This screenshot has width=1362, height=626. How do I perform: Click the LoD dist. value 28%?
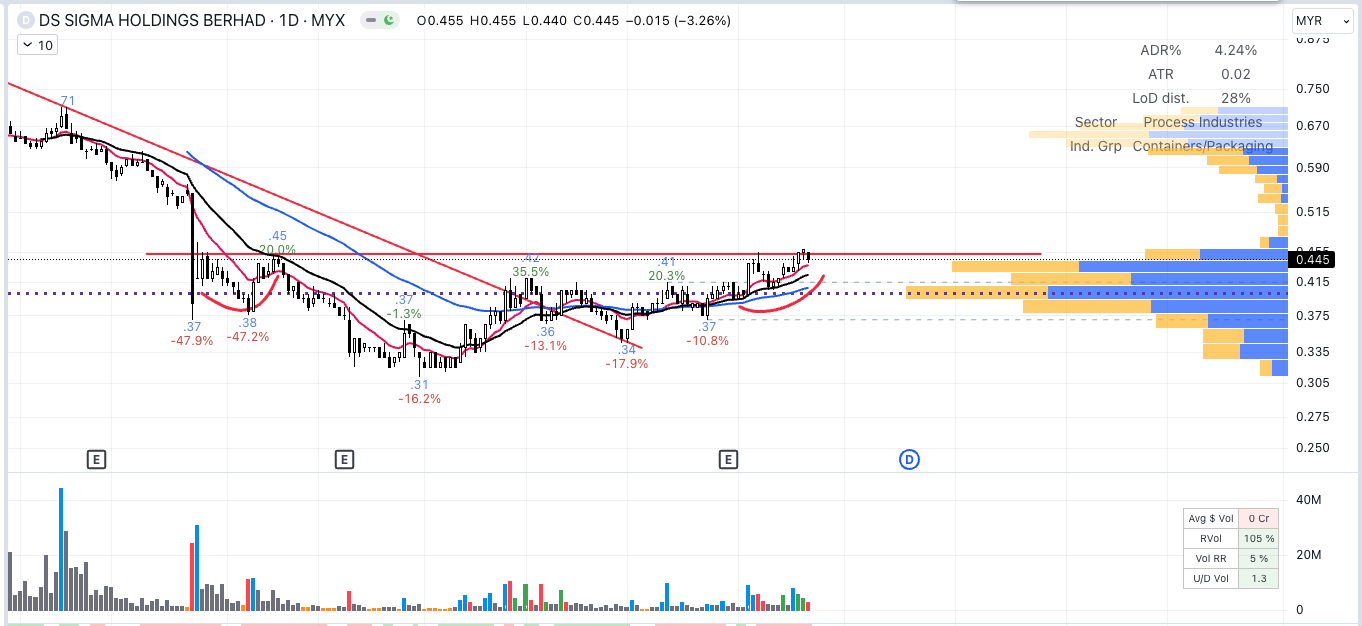pyautogui.click(x=1236, y=98)
